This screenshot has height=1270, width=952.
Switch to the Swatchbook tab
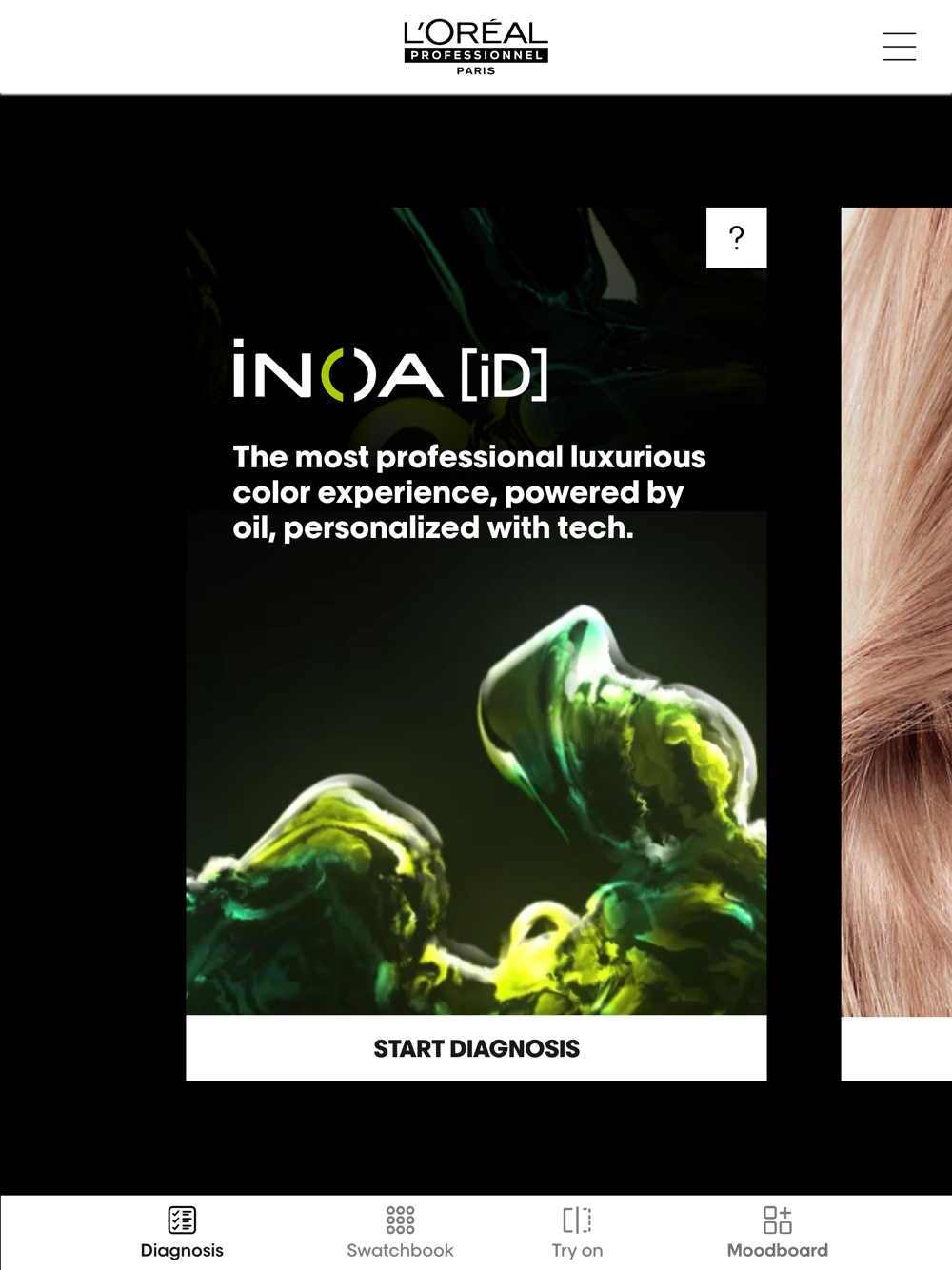click(x=400, y=1250)
